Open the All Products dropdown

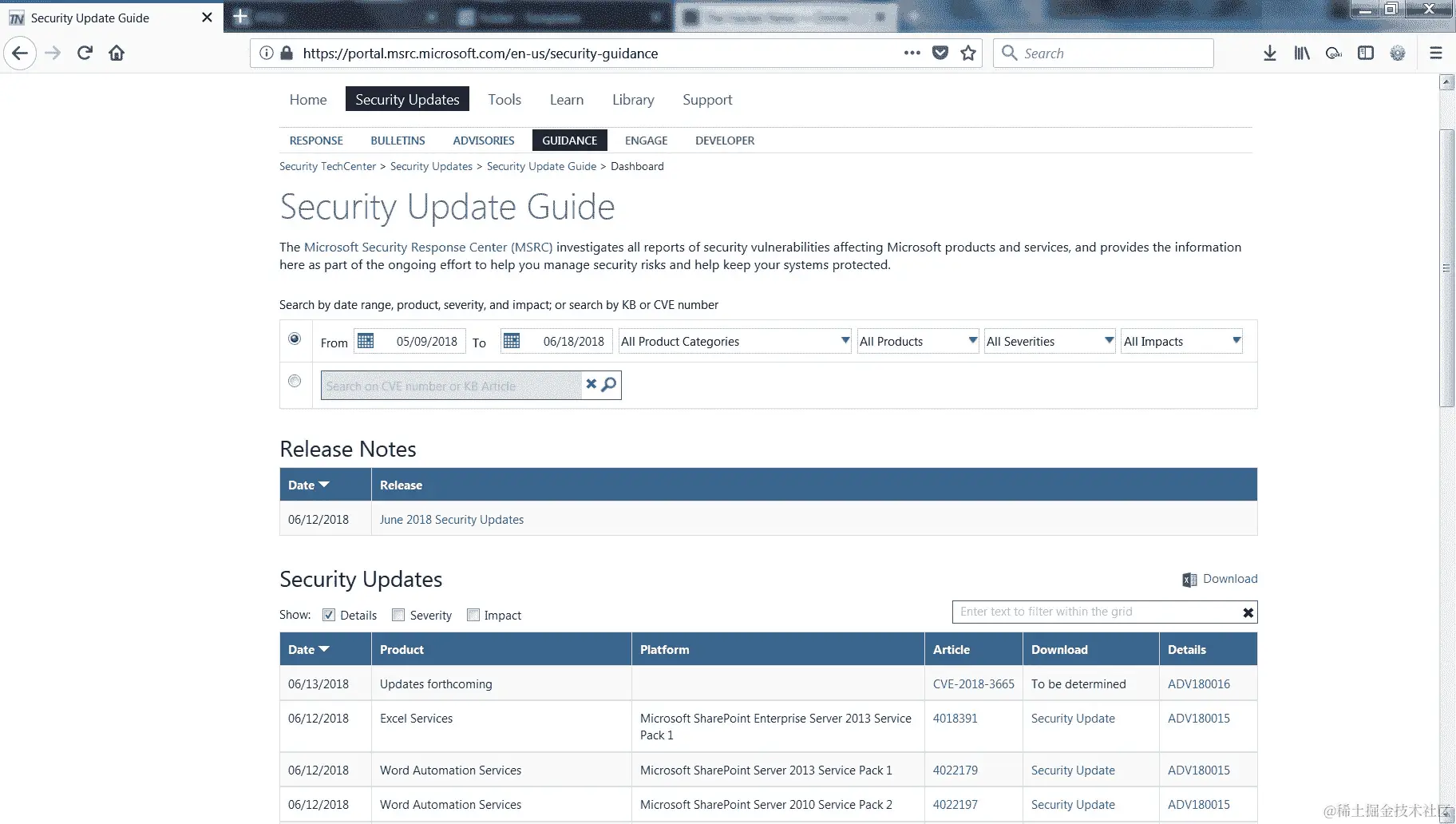click(918, 341)
